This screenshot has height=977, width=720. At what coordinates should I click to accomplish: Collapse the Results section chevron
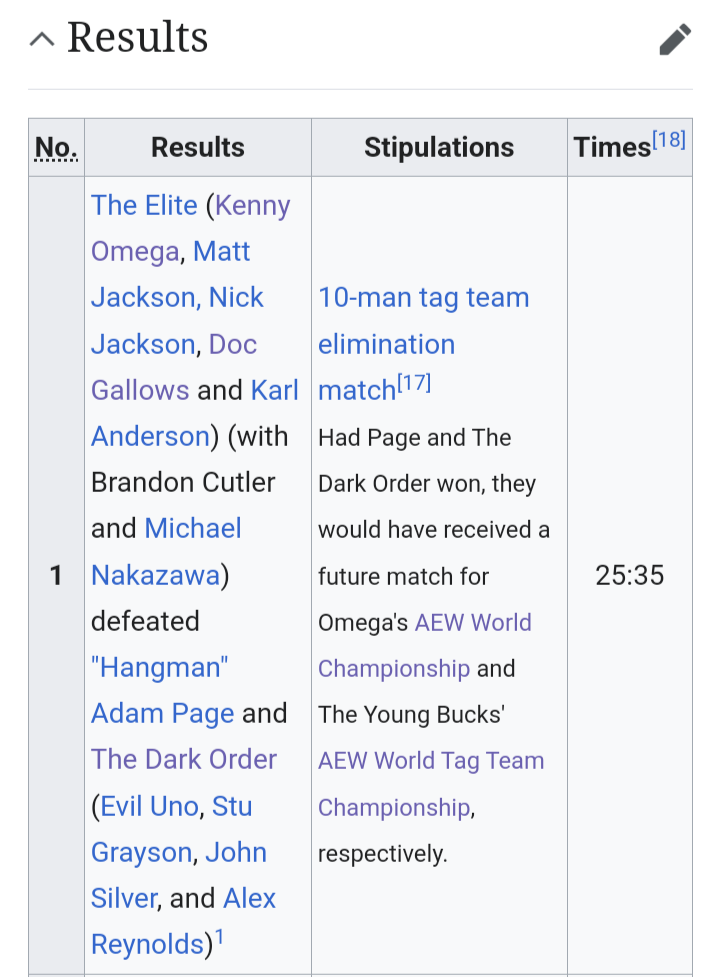(42, 39)
